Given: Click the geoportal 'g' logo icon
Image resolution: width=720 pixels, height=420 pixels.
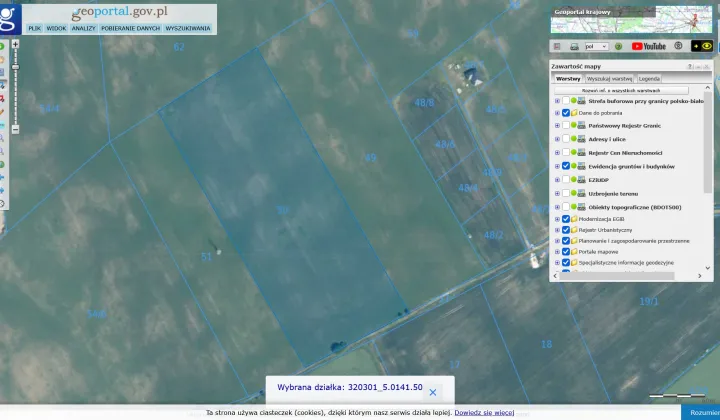Looking at the screenshot, I should [x=9, y=18].
